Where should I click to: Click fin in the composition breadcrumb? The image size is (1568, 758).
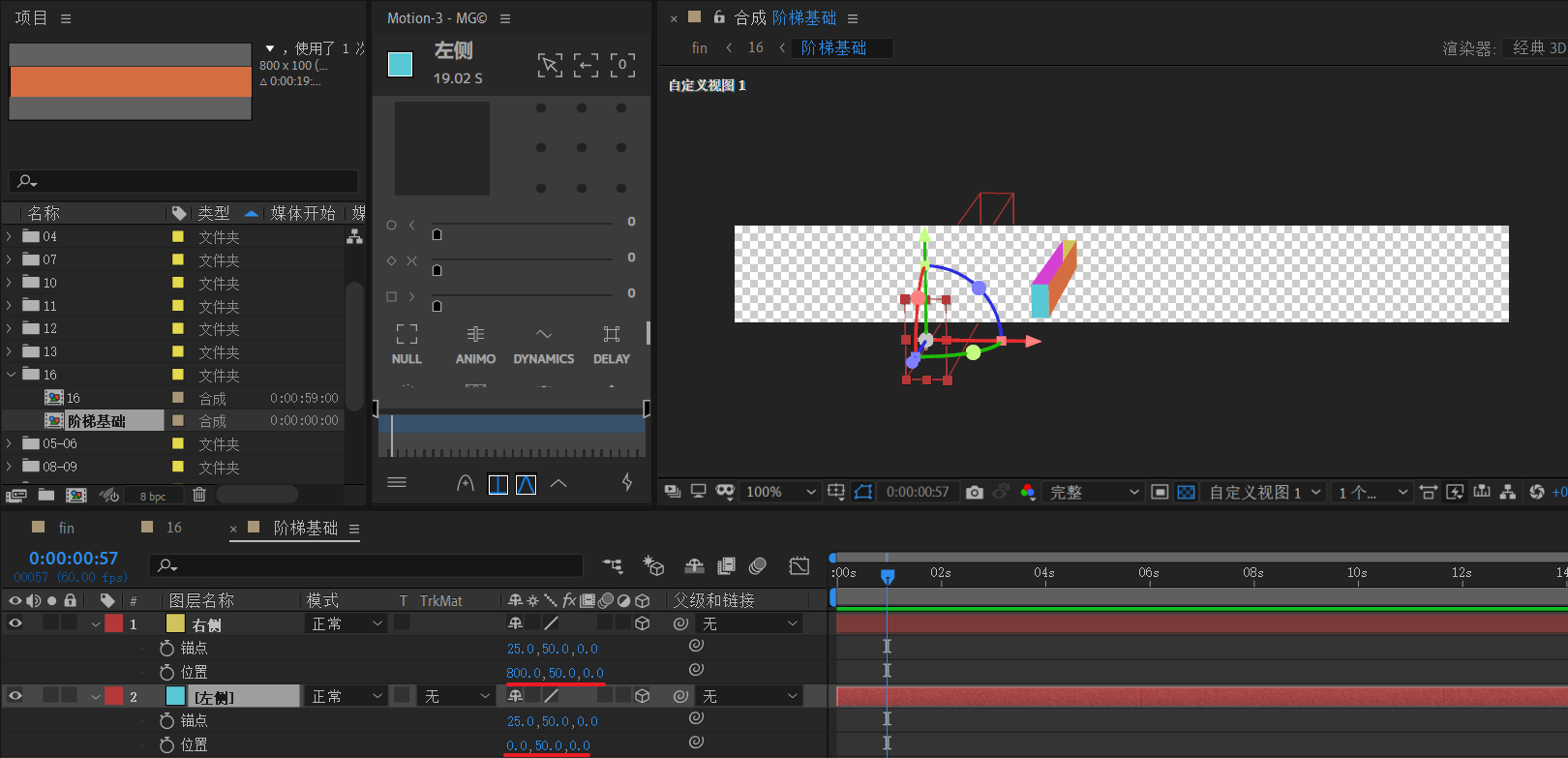tap(700, 47)
